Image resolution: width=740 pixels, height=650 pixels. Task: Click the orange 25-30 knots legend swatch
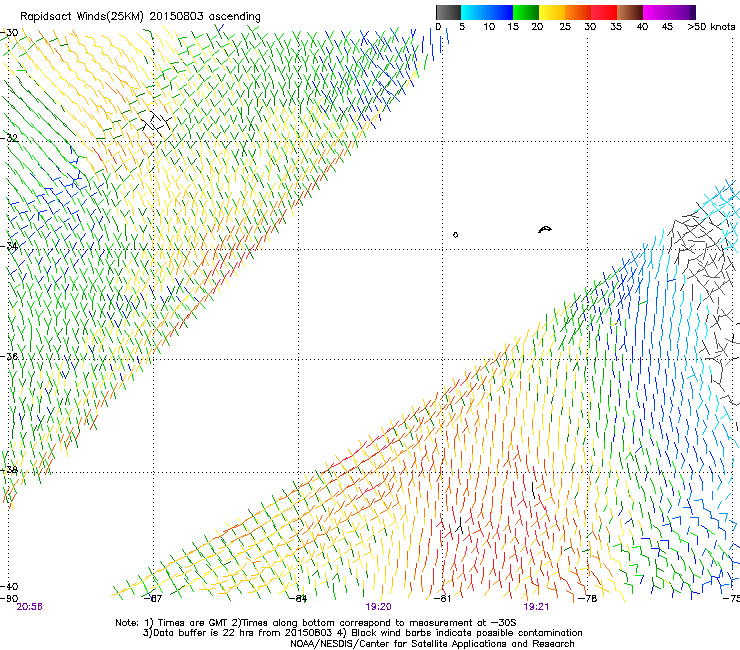point(578,12)
